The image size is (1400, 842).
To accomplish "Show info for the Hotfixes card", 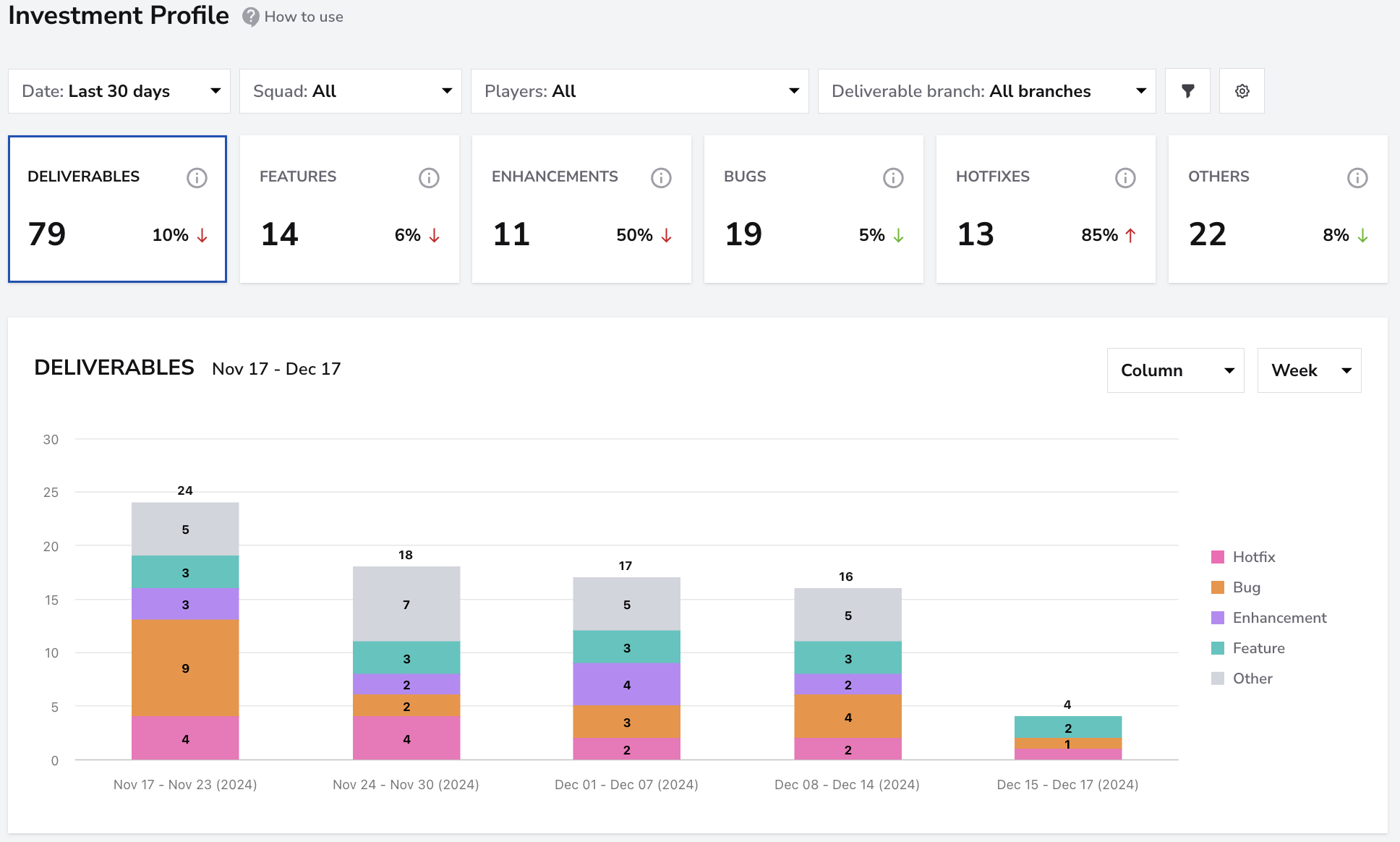I will tap(1125, 177).
